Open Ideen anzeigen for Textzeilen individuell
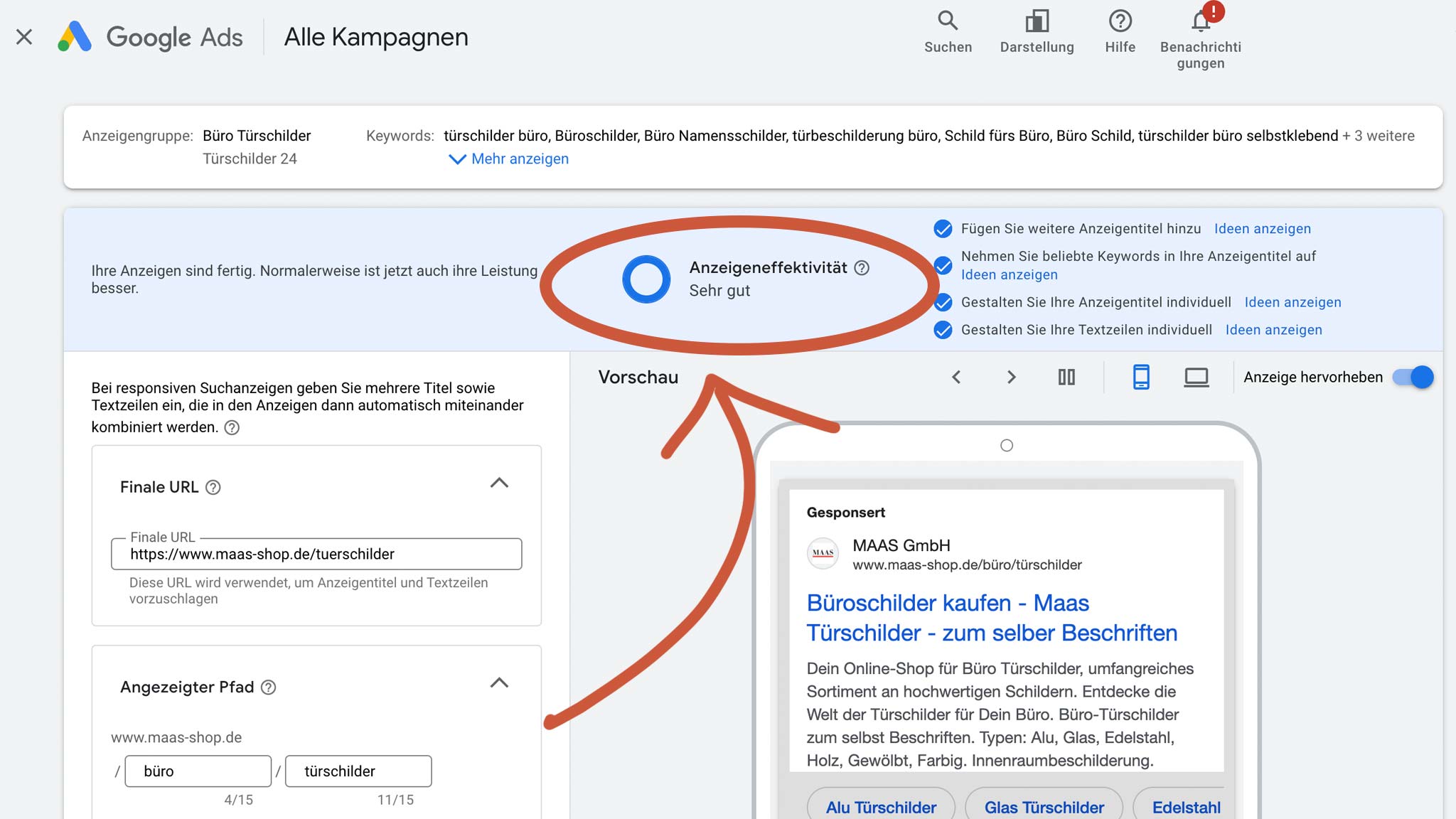This screenshot has width=1456, height=819. [x=1273, y=330]
